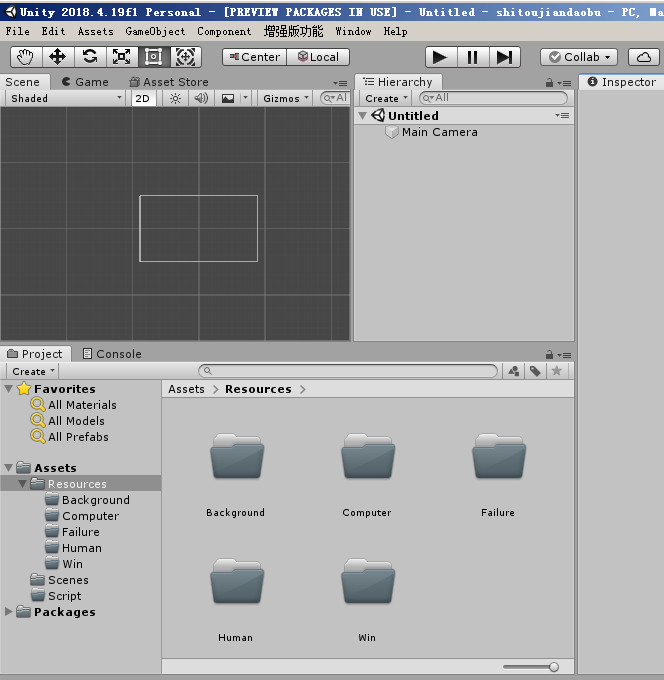Image resolution: width=664 pixels, height=680 pixels.
Task: Pause the game playback
Action: pos(473,57)
